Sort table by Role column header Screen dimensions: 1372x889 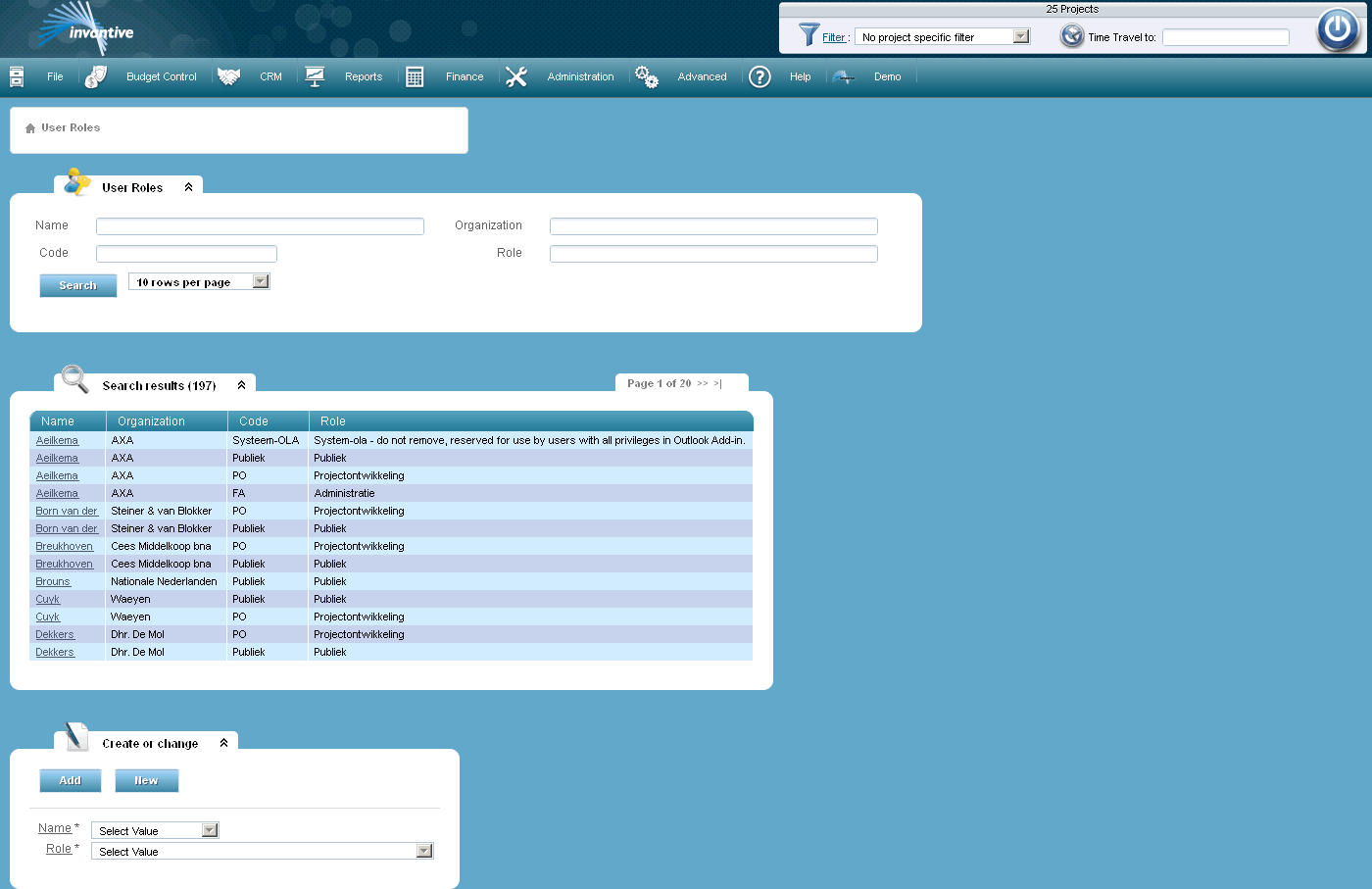tap(333, 421)
